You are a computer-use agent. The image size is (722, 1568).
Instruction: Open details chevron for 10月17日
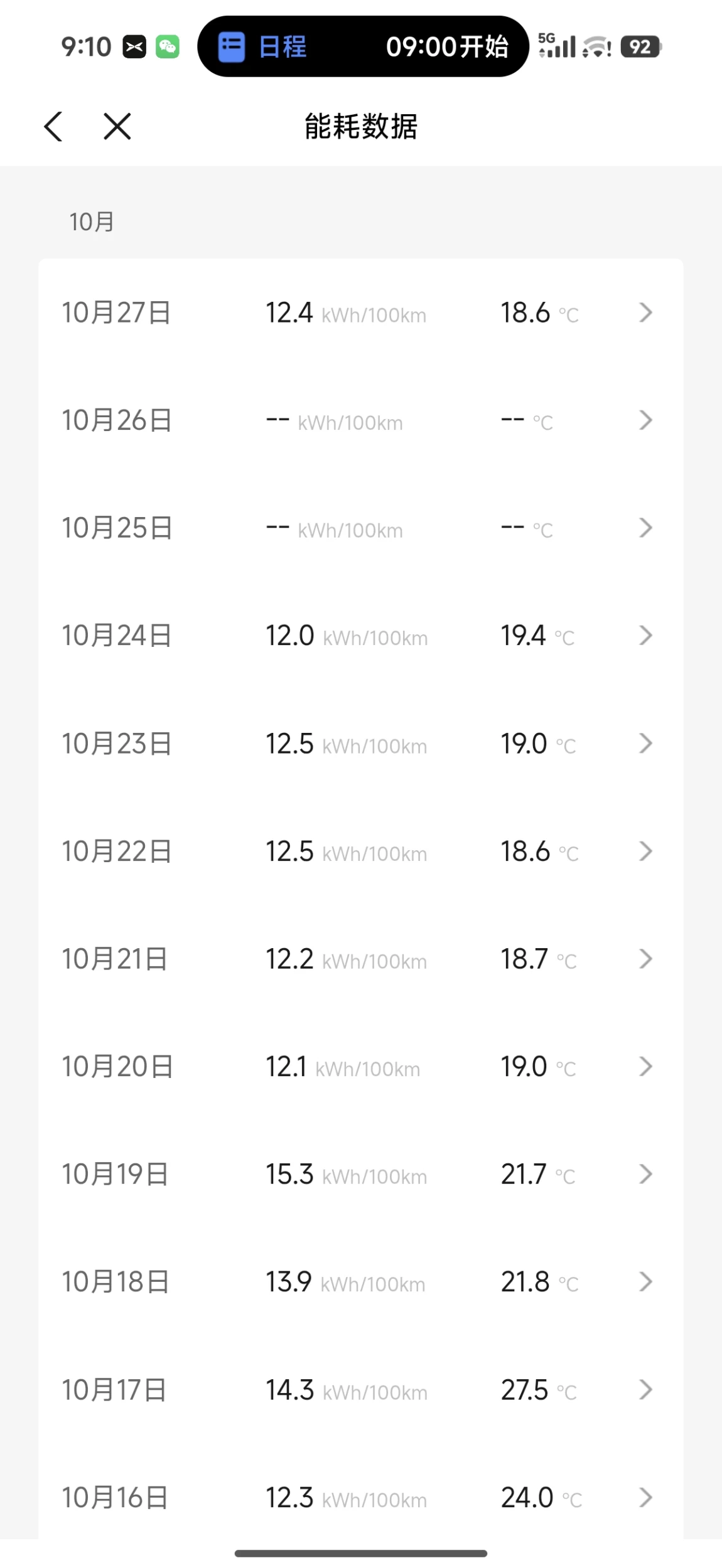pyautogui.click(x=645, y=1390)
